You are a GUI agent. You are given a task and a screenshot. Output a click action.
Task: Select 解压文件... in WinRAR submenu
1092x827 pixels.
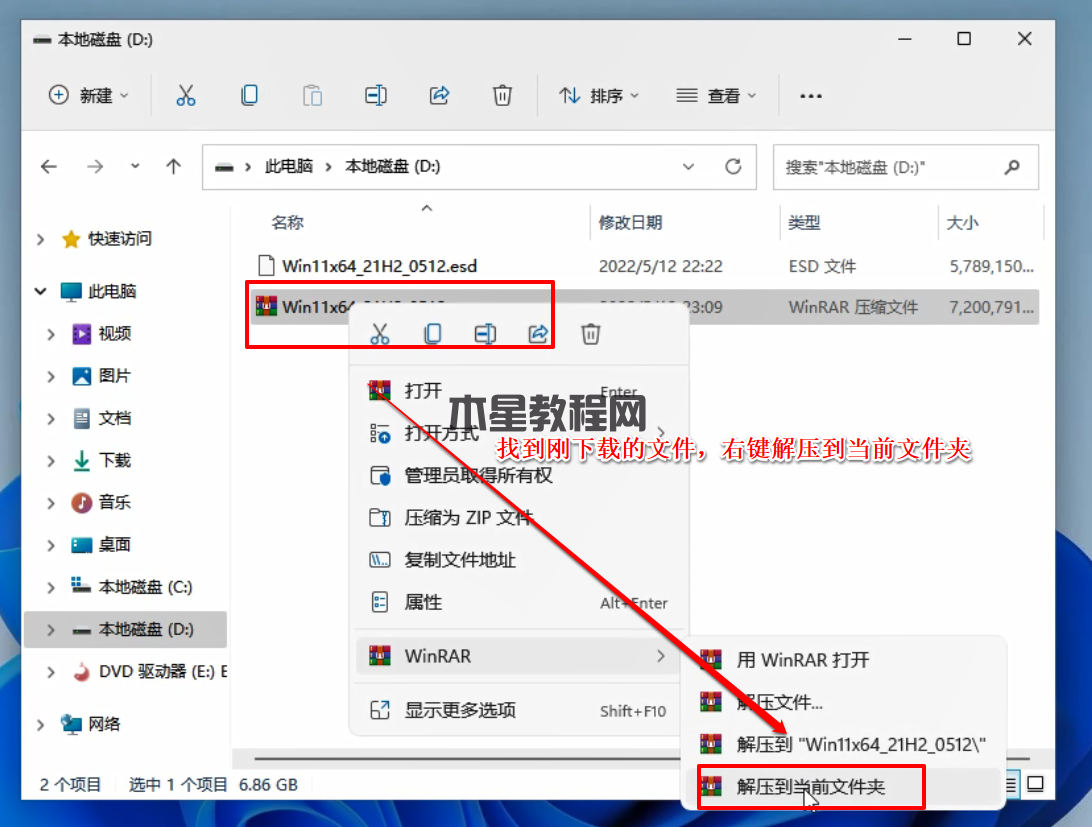click(843, 702)
